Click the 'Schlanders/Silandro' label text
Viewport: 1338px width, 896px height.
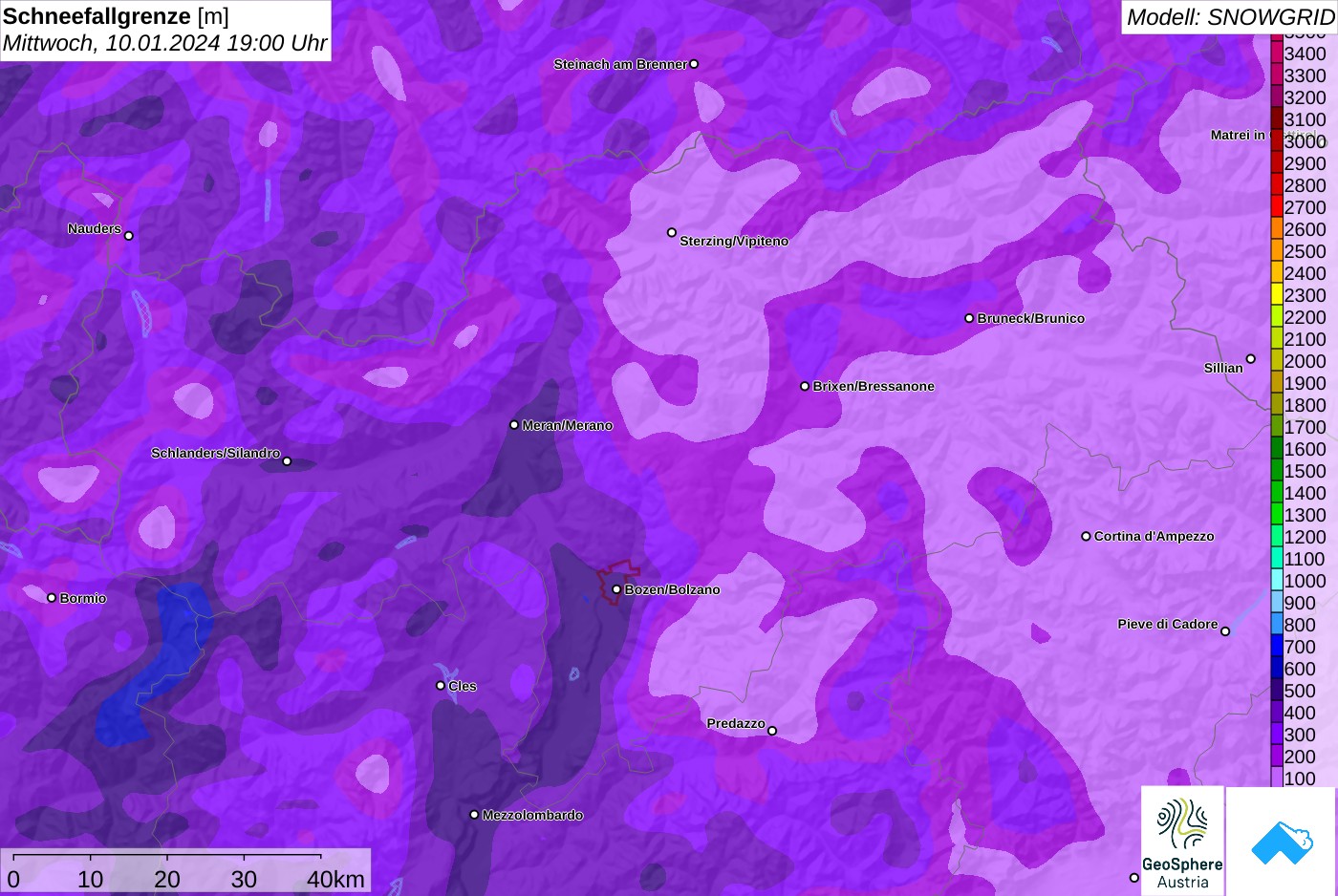[x=215, y=453]
